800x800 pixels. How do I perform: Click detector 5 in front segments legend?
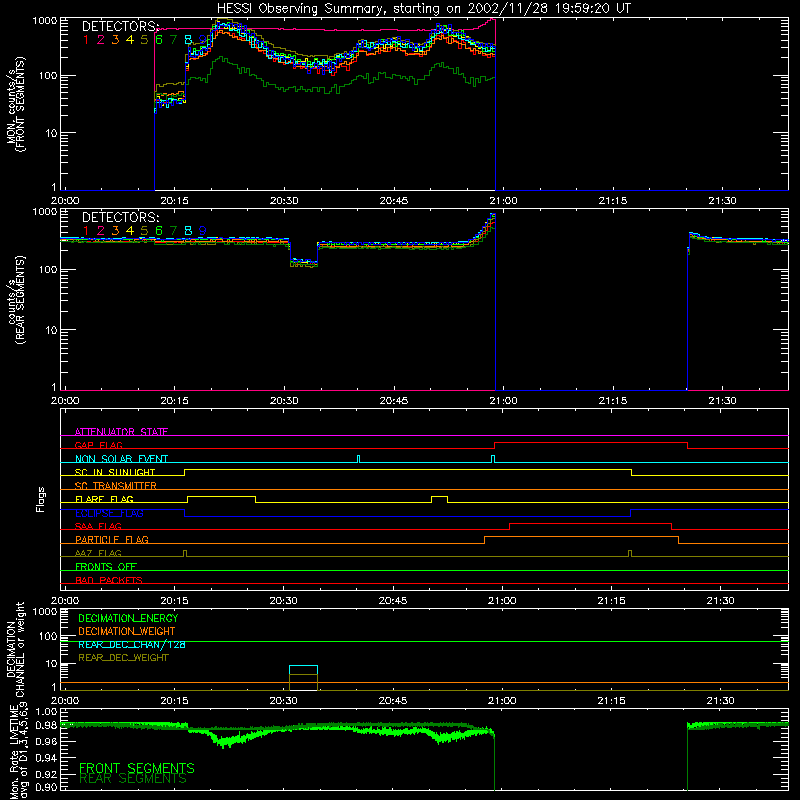point(144,40)
